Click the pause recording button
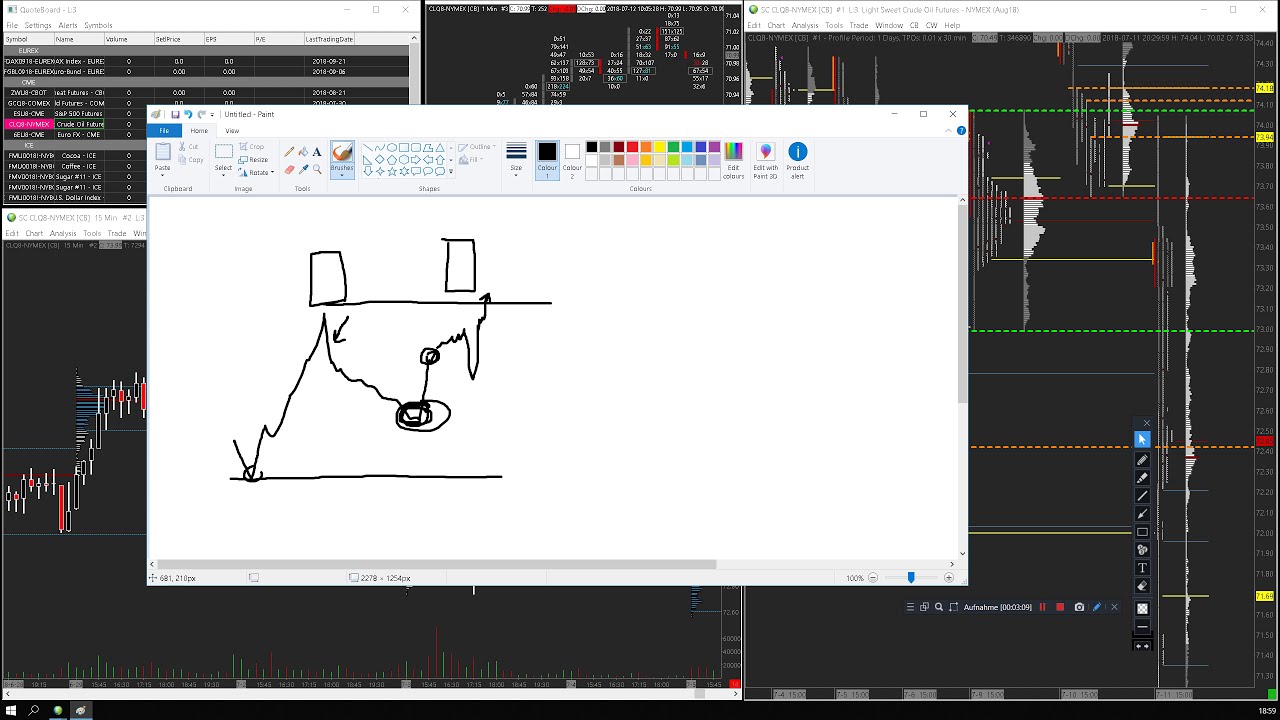The height and width of the screenshot is (720, 1280). click(x=1042, y=607)
